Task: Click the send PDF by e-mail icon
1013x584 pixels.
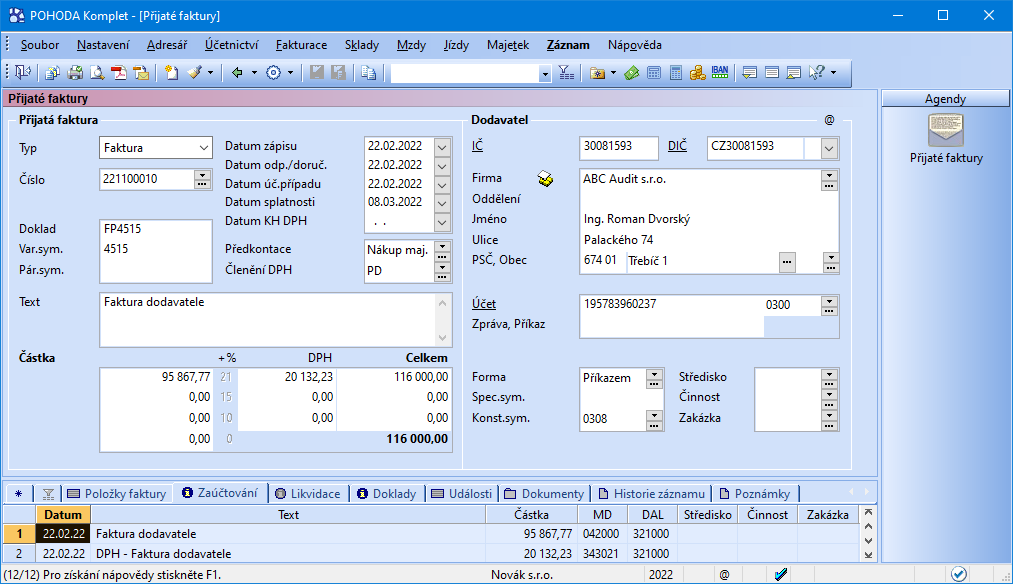Action: click(141, 73)
